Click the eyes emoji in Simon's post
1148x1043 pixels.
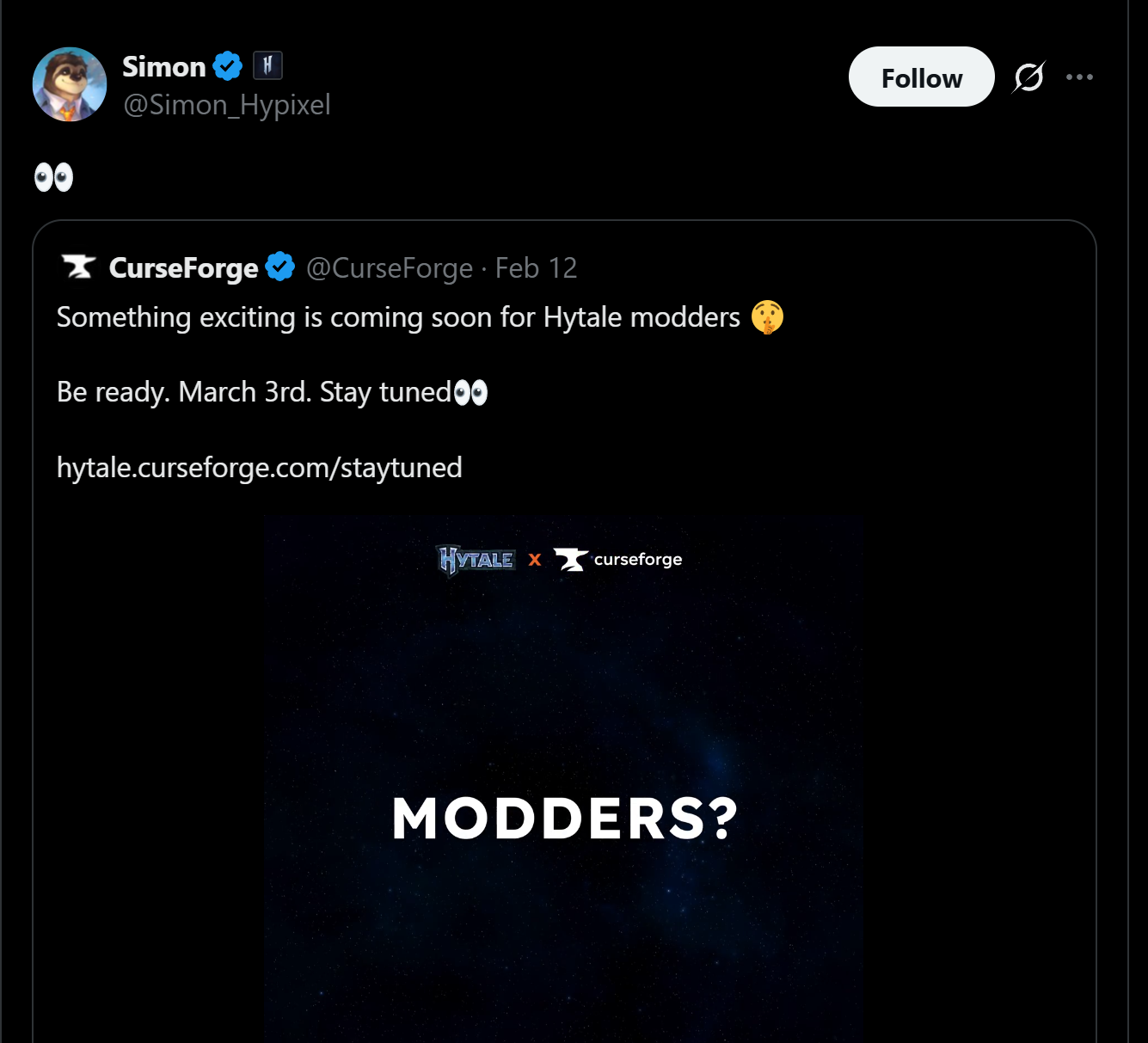point(53,177)
